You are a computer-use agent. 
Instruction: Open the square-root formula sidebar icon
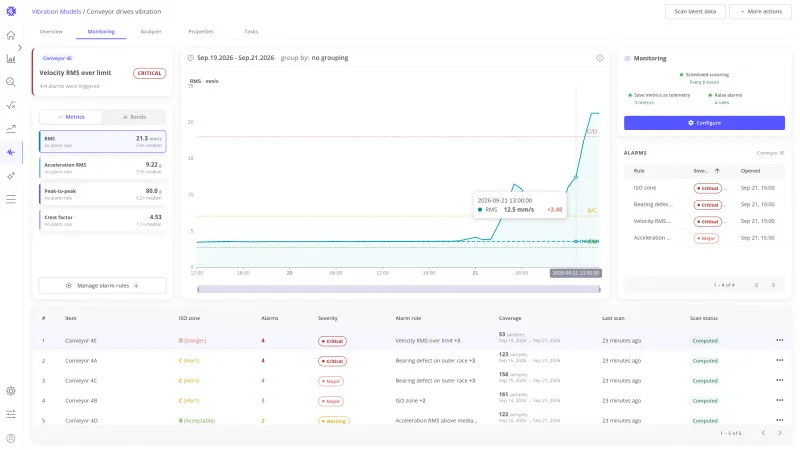pos(11,105)
